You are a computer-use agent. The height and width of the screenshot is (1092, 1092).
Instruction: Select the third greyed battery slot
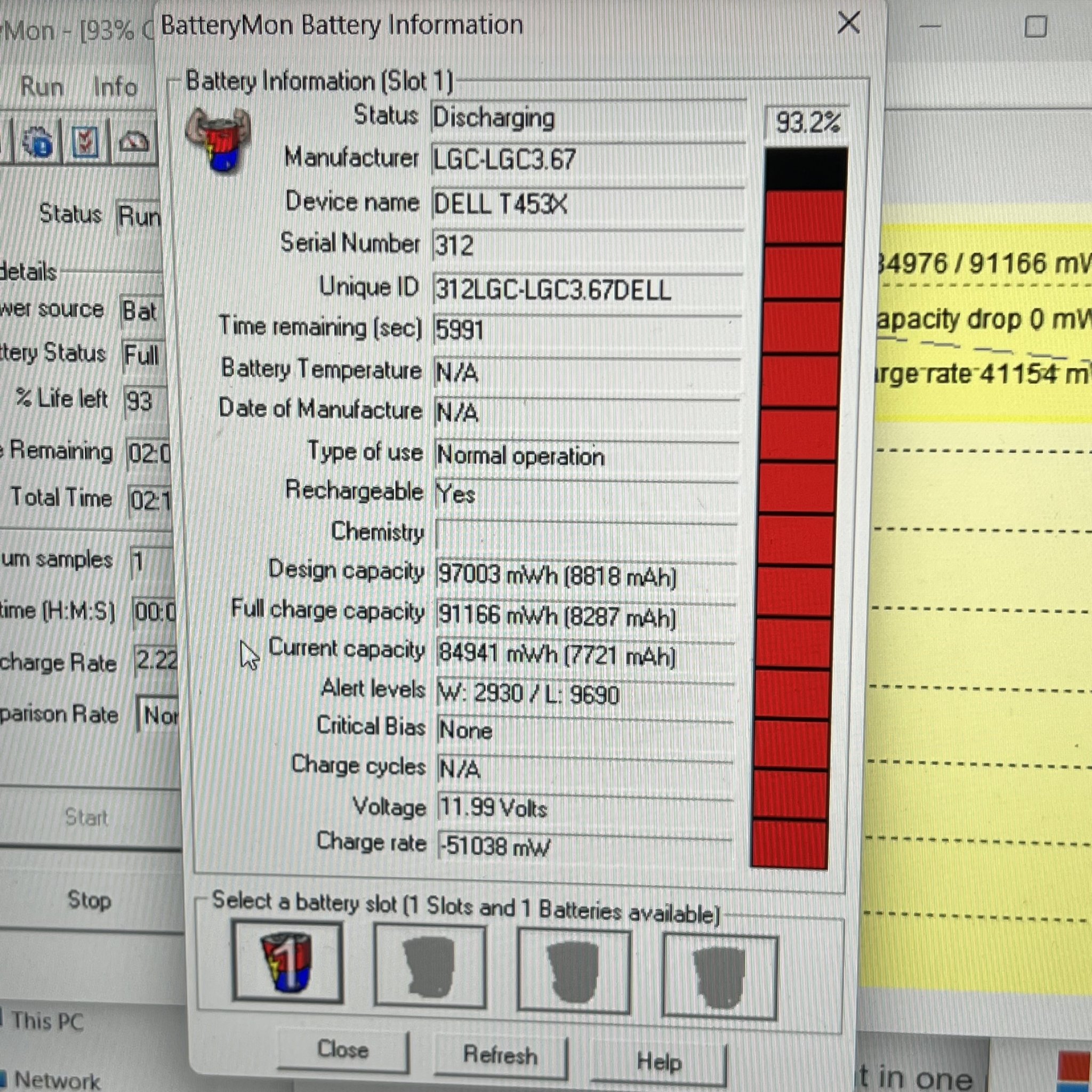574,970
